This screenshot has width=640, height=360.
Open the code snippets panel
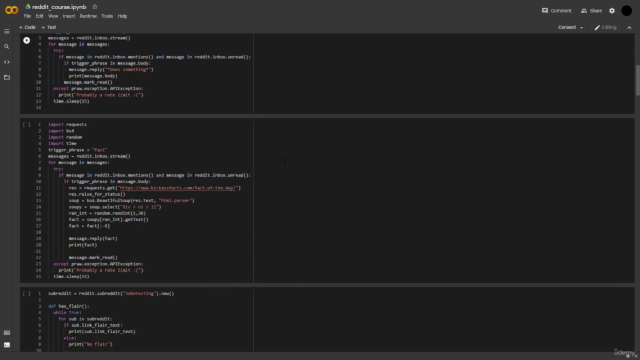click(x=7, y=62)
